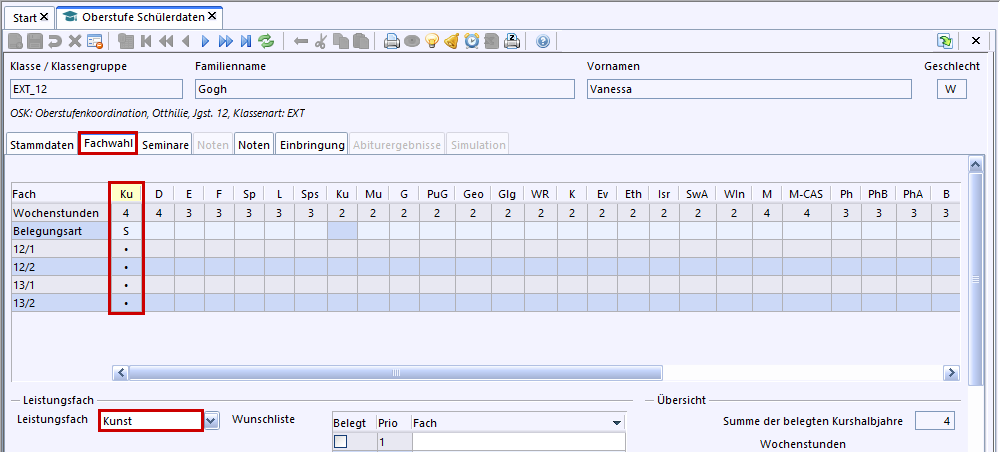
Task: Open help with the question mark icon
Action: point(543,41)
